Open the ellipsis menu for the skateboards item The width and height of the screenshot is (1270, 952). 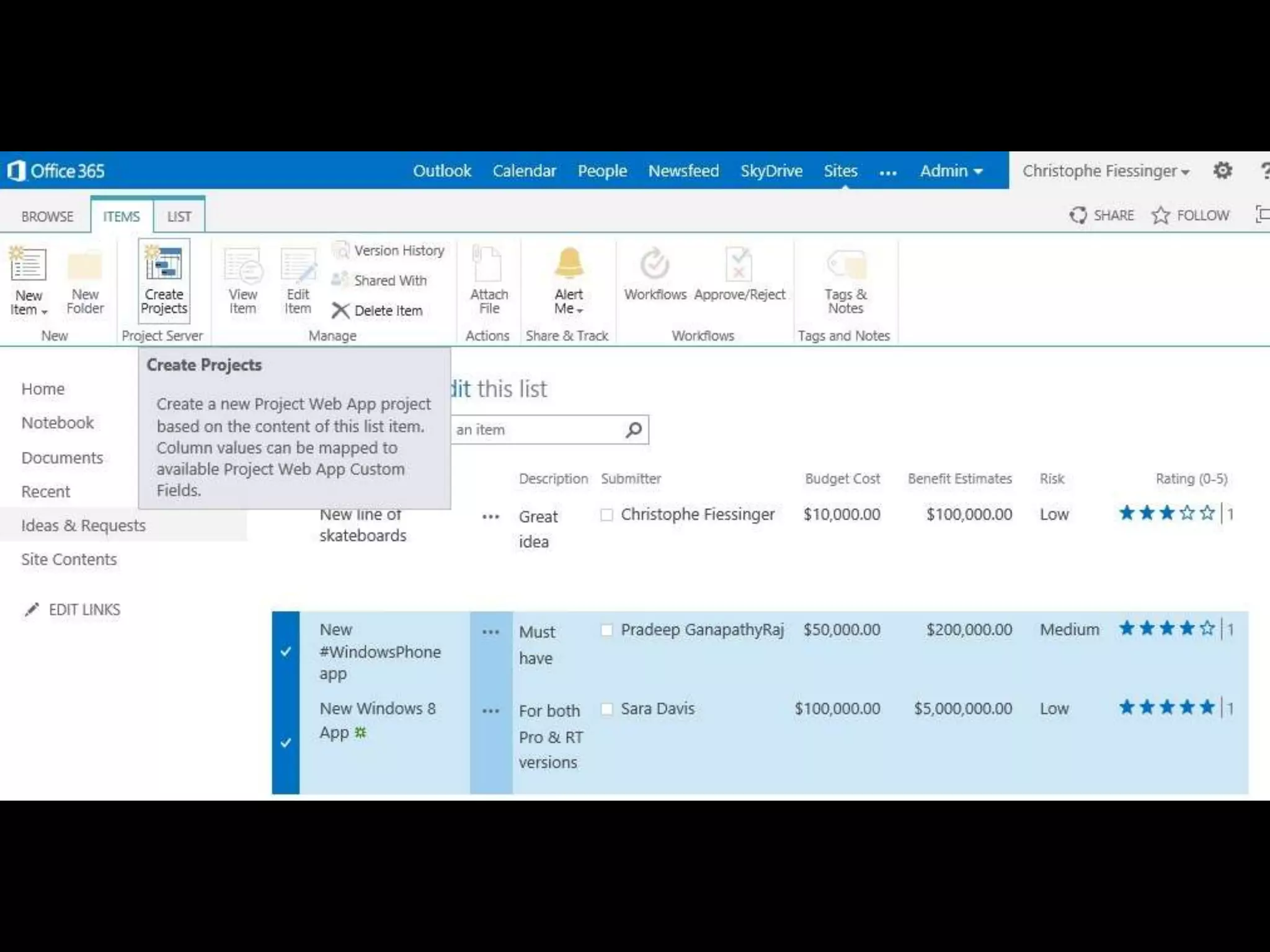point(491,517)
